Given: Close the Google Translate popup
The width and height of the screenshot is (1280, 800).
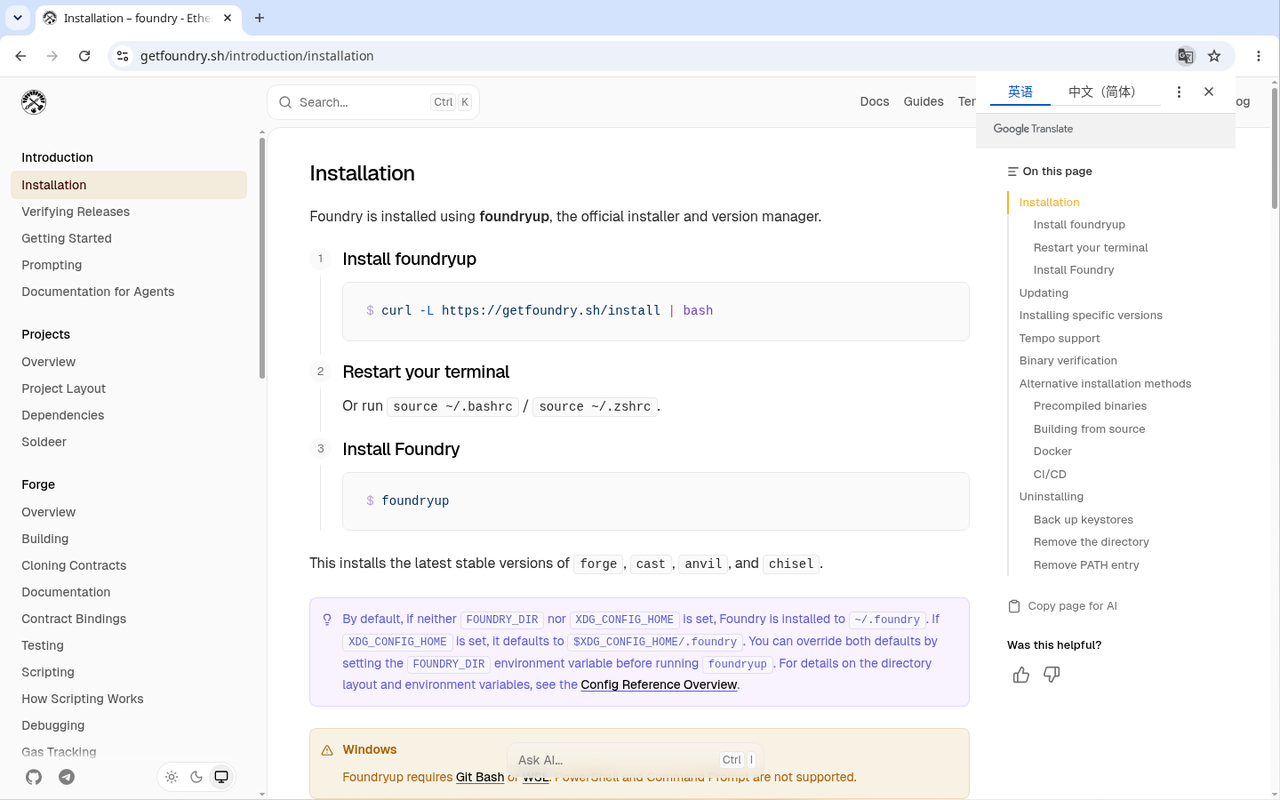Looking at the screenshot, I should (1209, 92).
